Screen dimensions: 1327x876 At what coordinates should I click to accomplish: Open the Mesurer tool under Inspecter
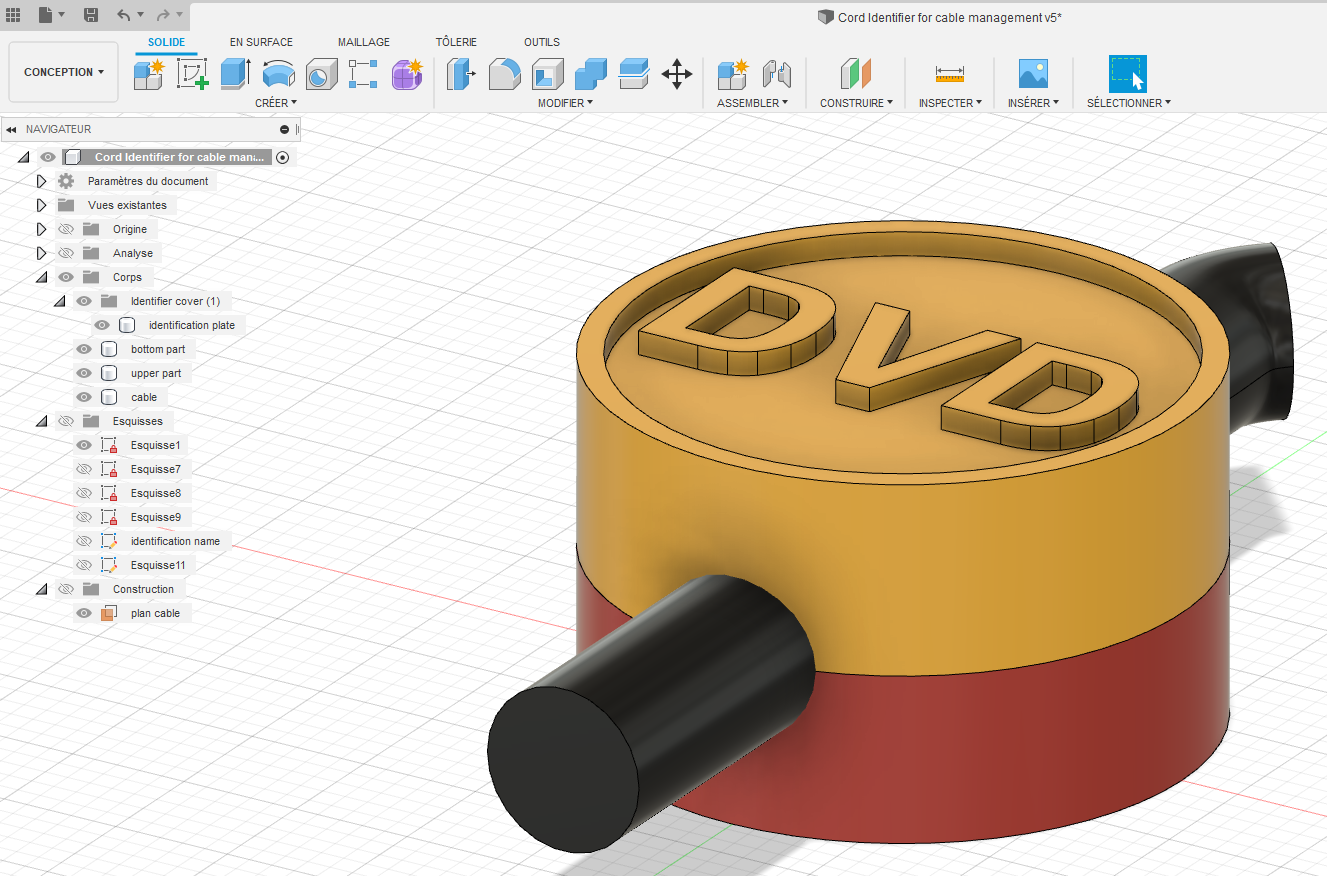pyautogui.click(x=948, y=73)
